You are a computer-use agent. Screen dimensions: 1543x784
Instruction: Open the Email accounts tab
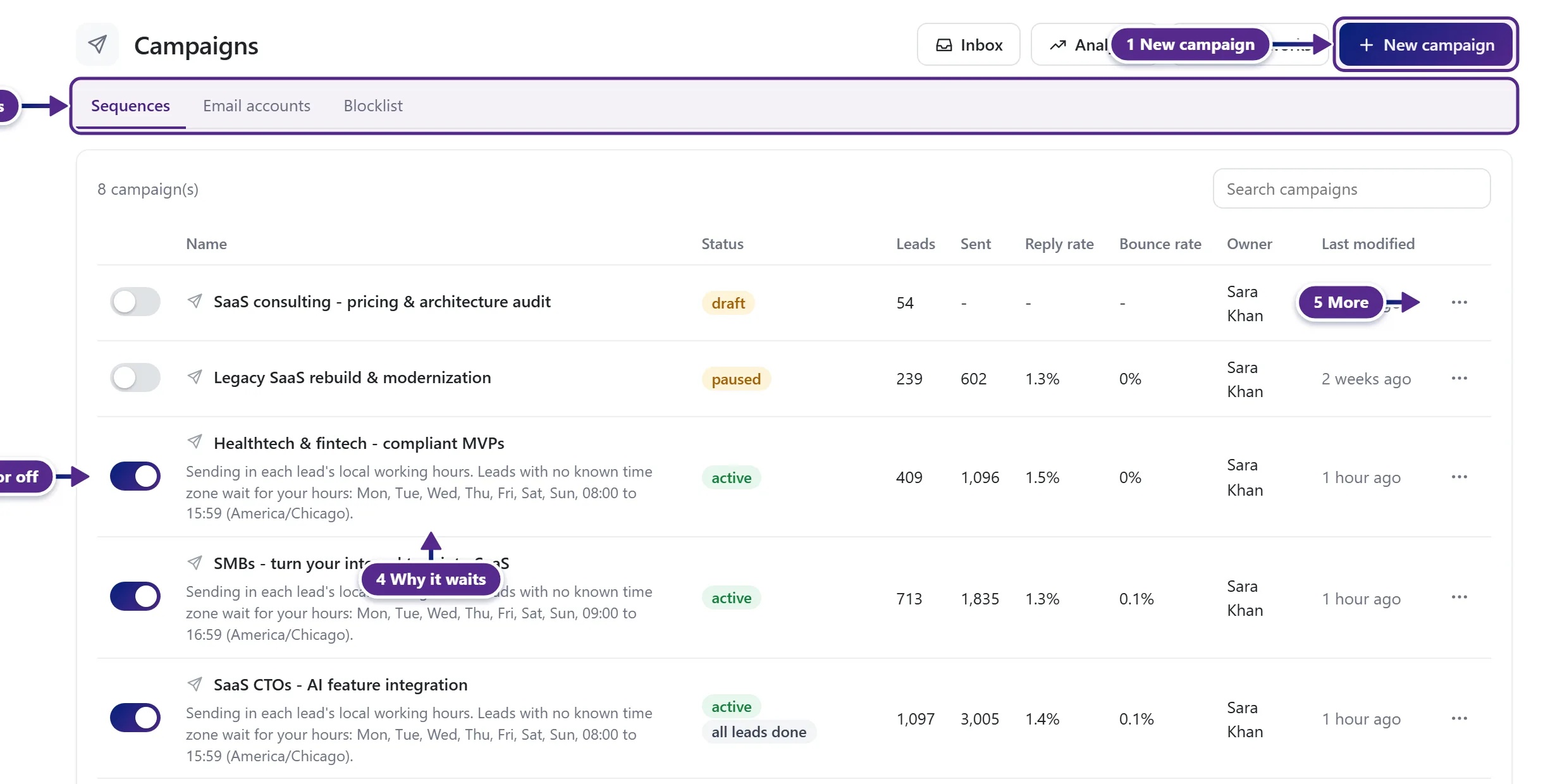tap(257, 106)
